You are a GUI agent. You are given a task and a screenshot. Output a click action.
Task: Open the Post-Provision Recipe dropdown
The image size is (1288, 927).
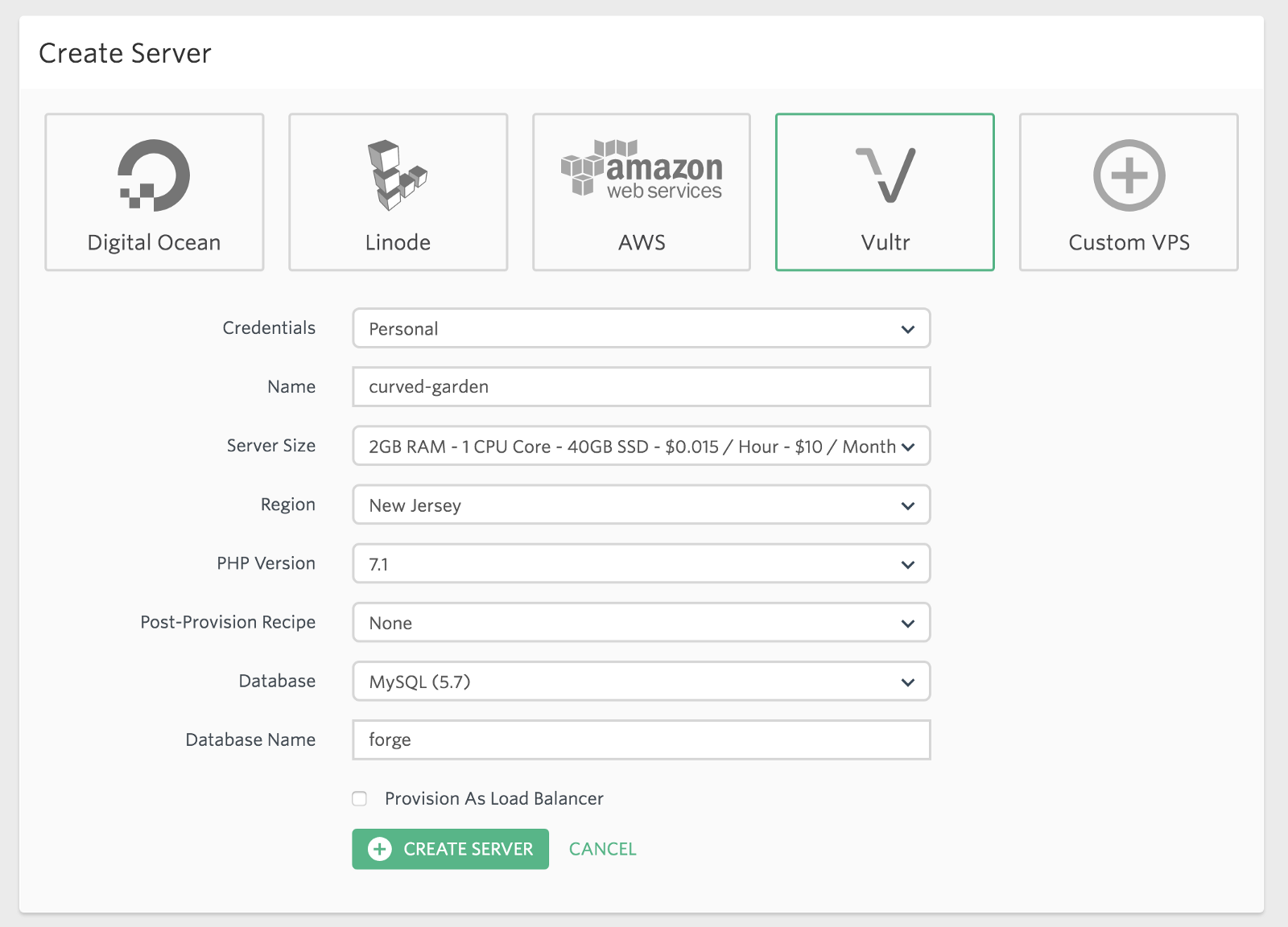click(x=642, y=622)
